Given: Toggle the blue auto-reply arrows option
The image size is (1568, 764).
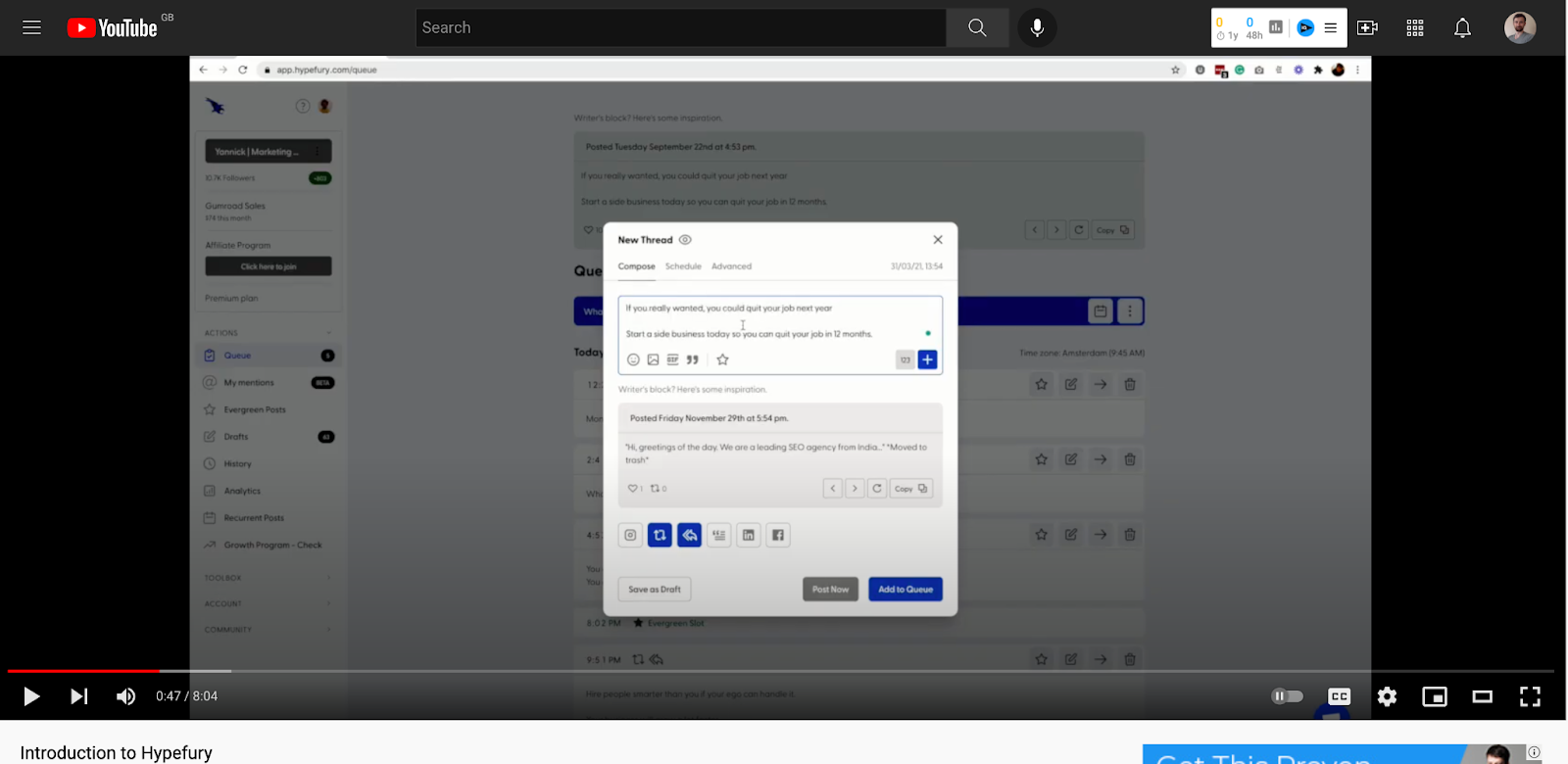Looking at the screenshot, I should point(690,535).
